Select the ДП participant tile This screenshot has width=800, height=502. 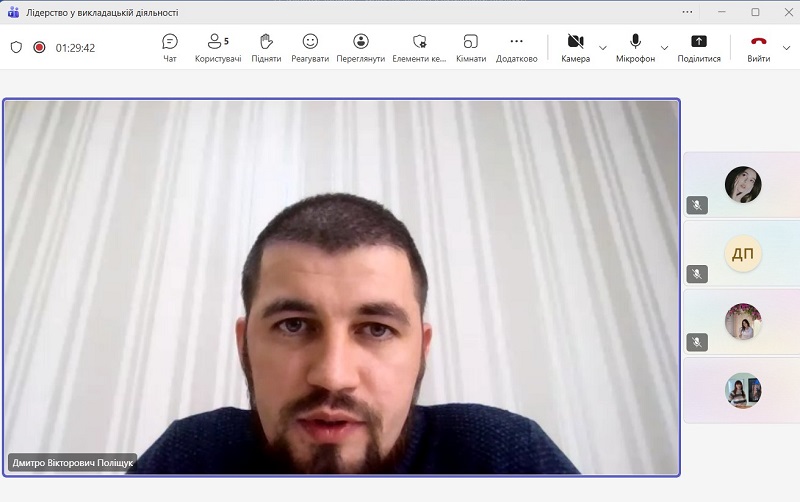pyautogui.click(x=742, y=254)
